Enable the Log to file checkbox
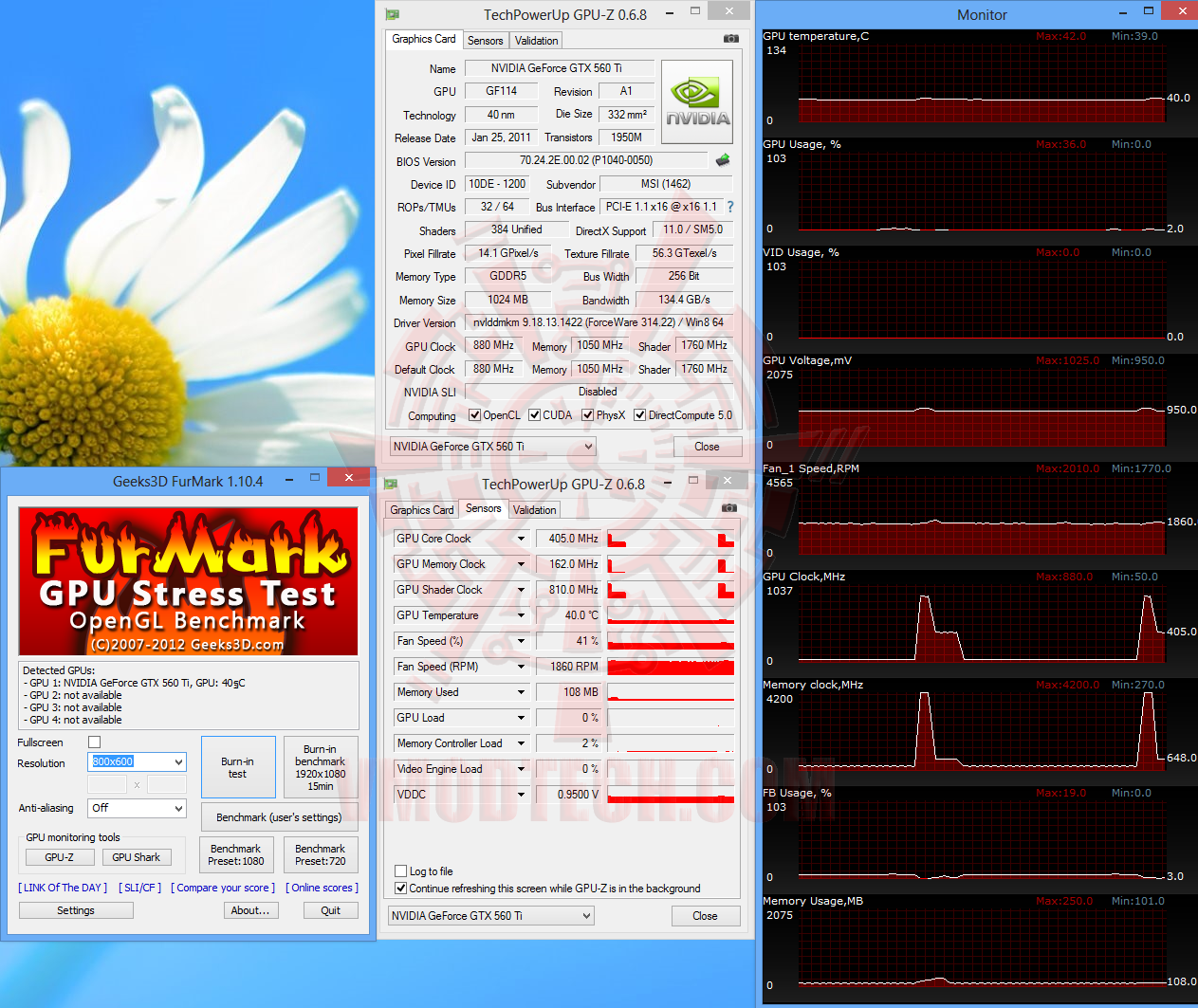This screenshot has width=1198, height=1008. point(400,871)
